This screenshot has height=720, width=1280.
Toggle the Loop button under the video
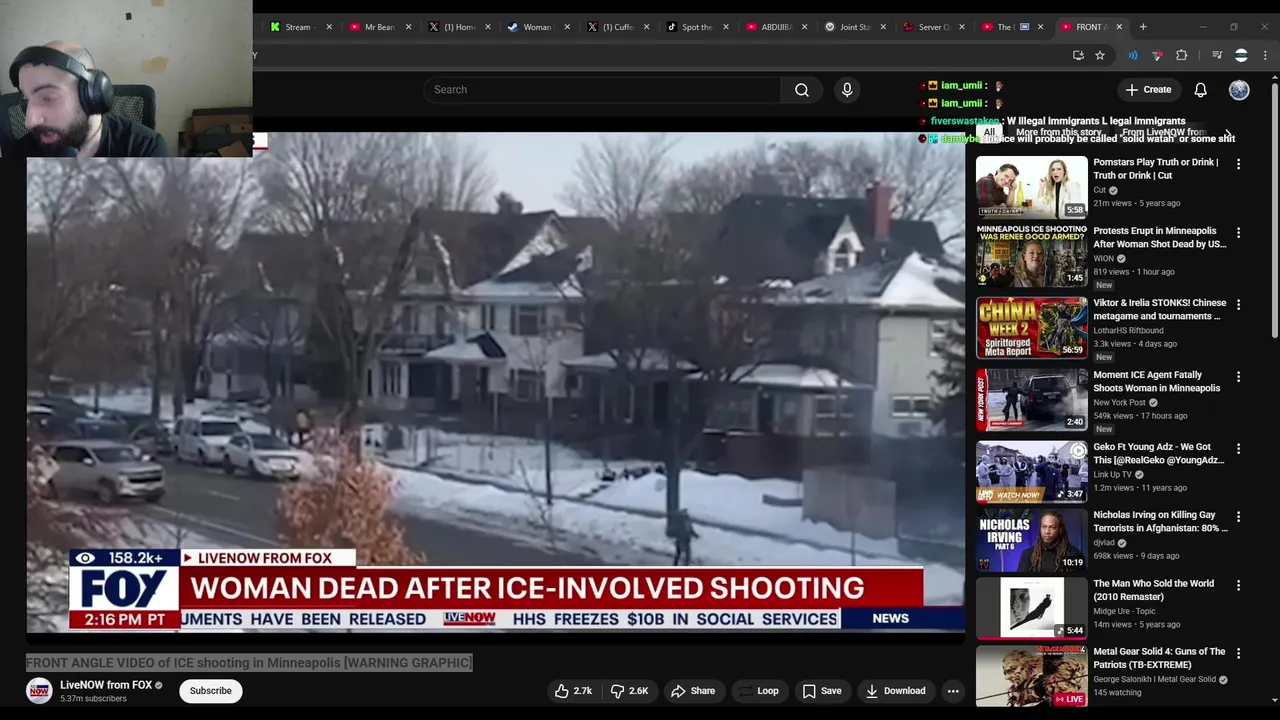pos(759,691)
